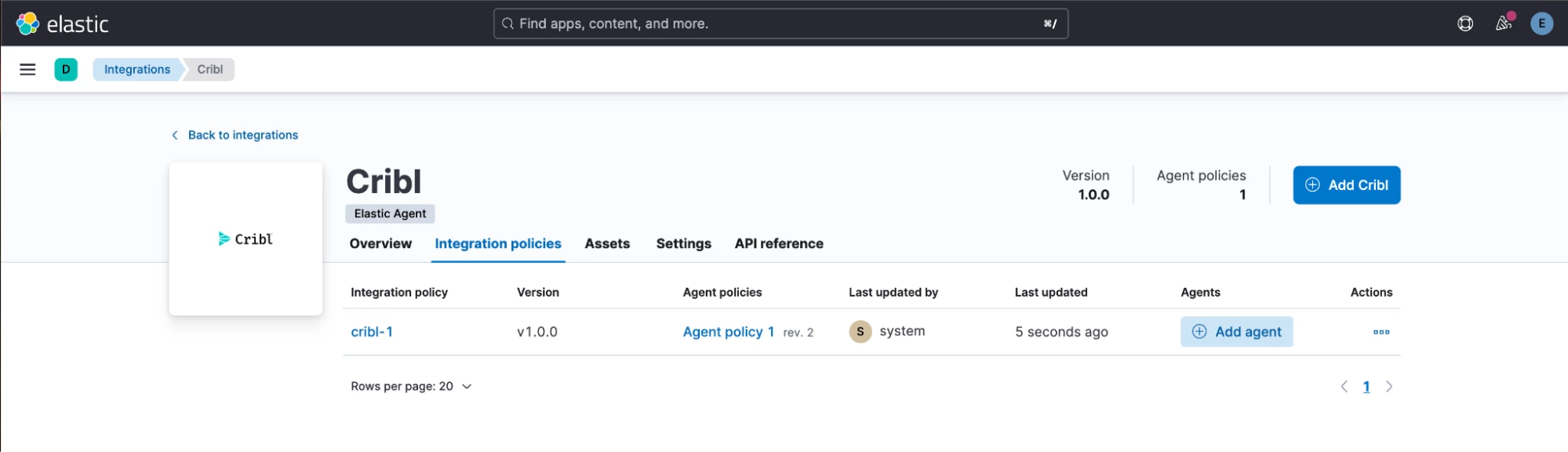Open the actions ellipsis for cribl-1
Image resolution: width=1568 pixels, height=452 pixels.
(x=1381, y=332)
